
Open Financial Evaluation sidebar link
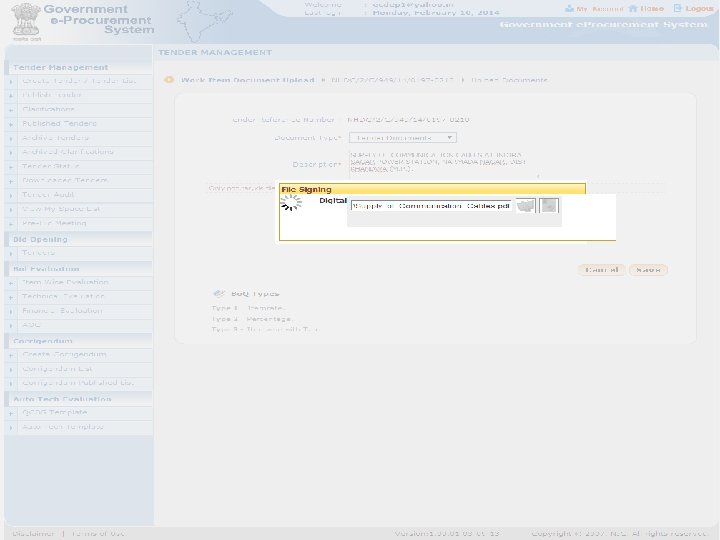(x=62, y=311)
